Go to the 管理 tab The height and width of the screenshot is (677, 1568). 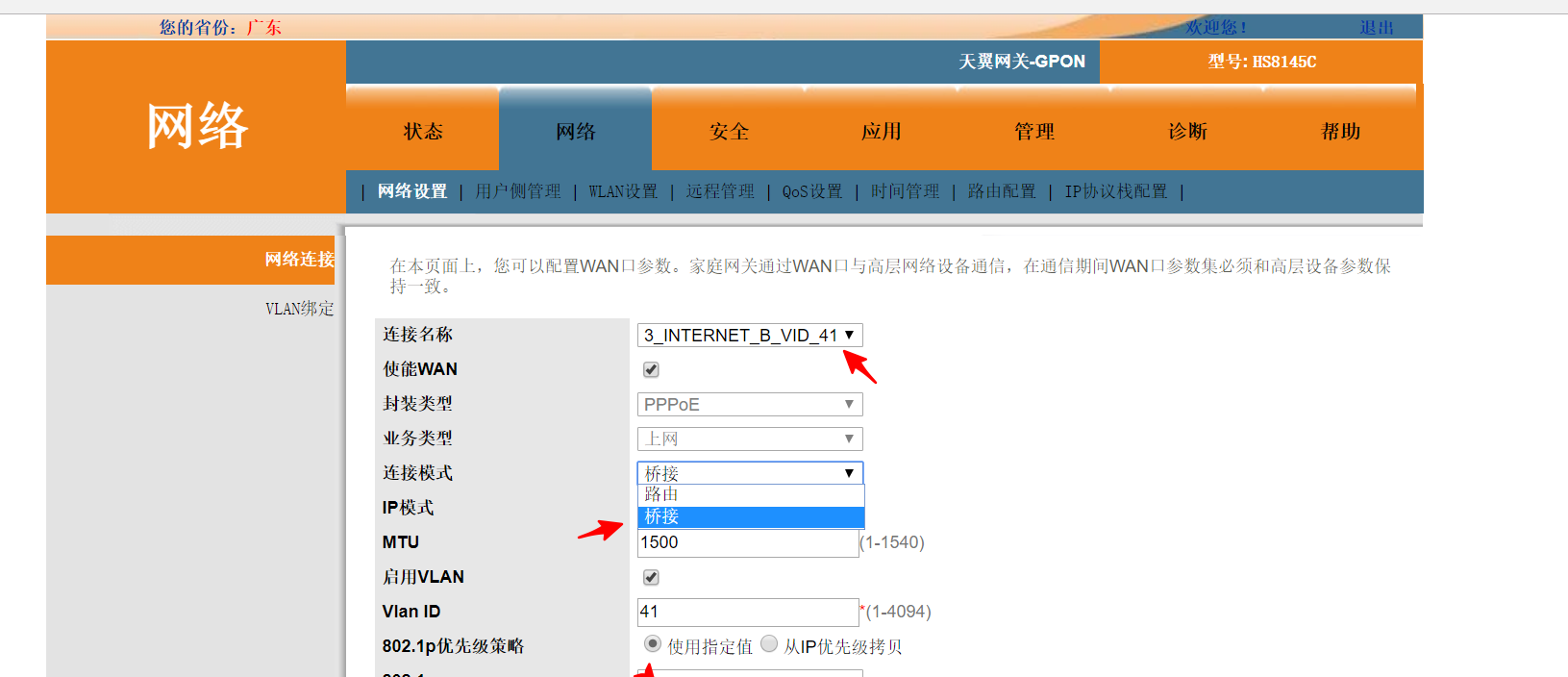point(1034,132)
